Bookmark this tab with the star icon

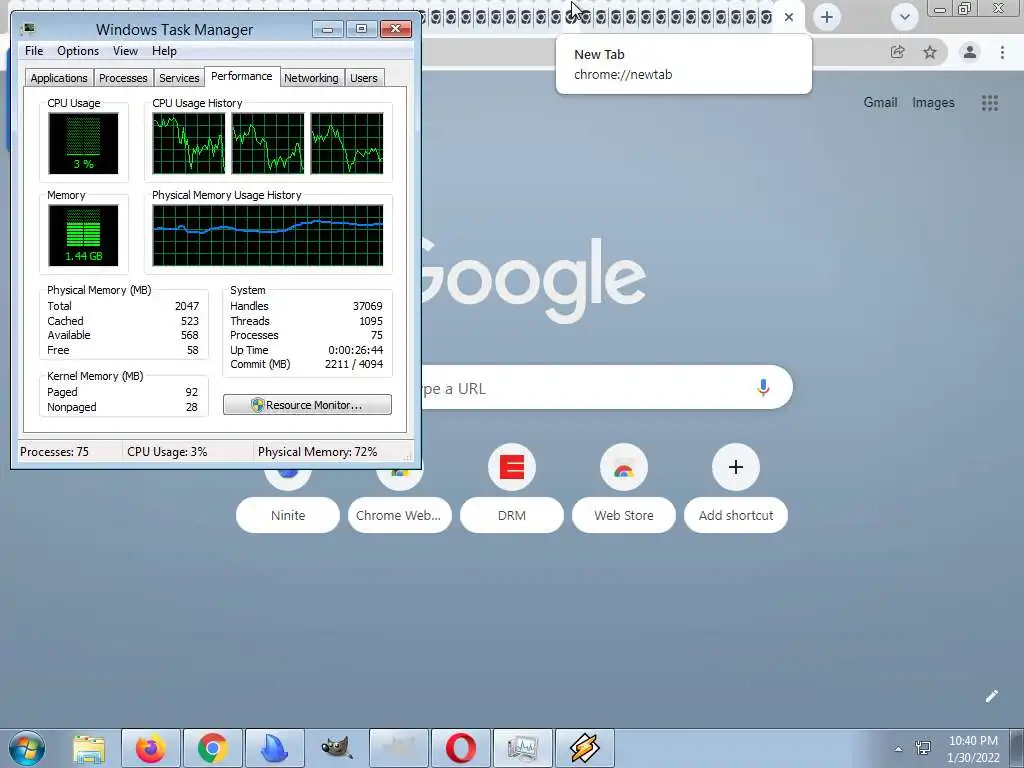click(930, 52)
